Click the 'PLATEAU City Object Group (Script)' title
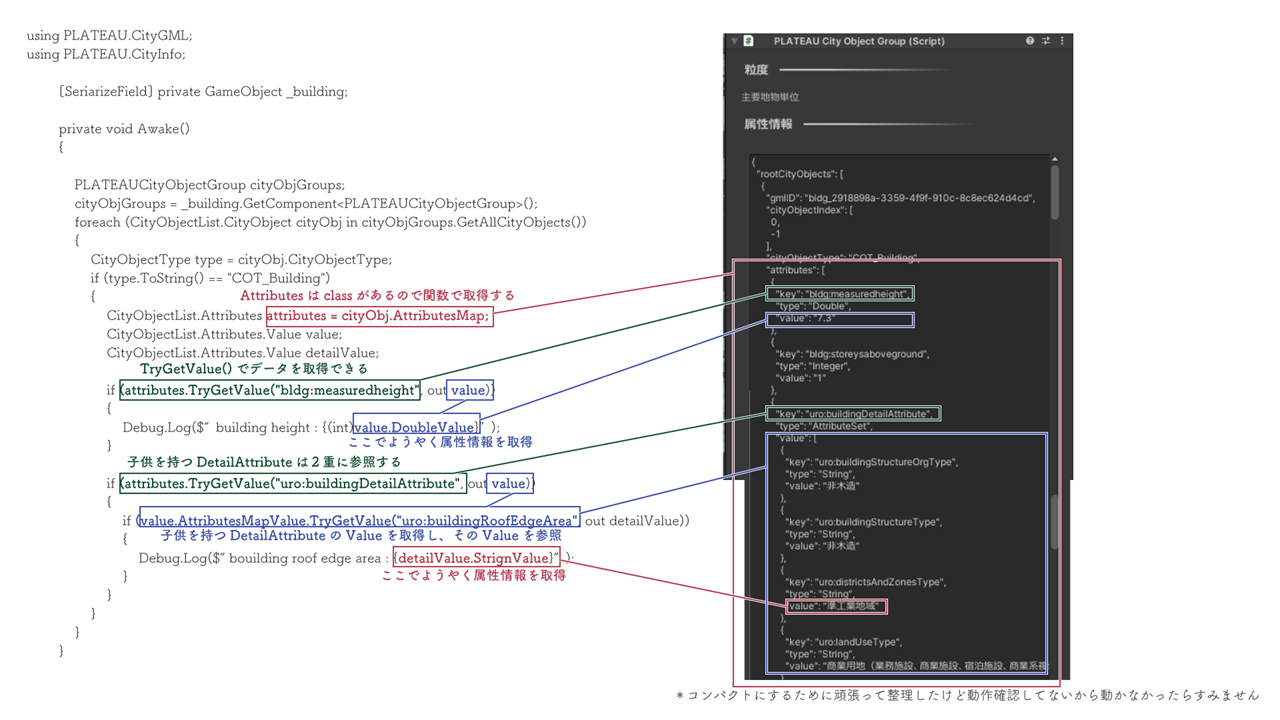This screenshot has width=1280, height=720. coord(859,41)
